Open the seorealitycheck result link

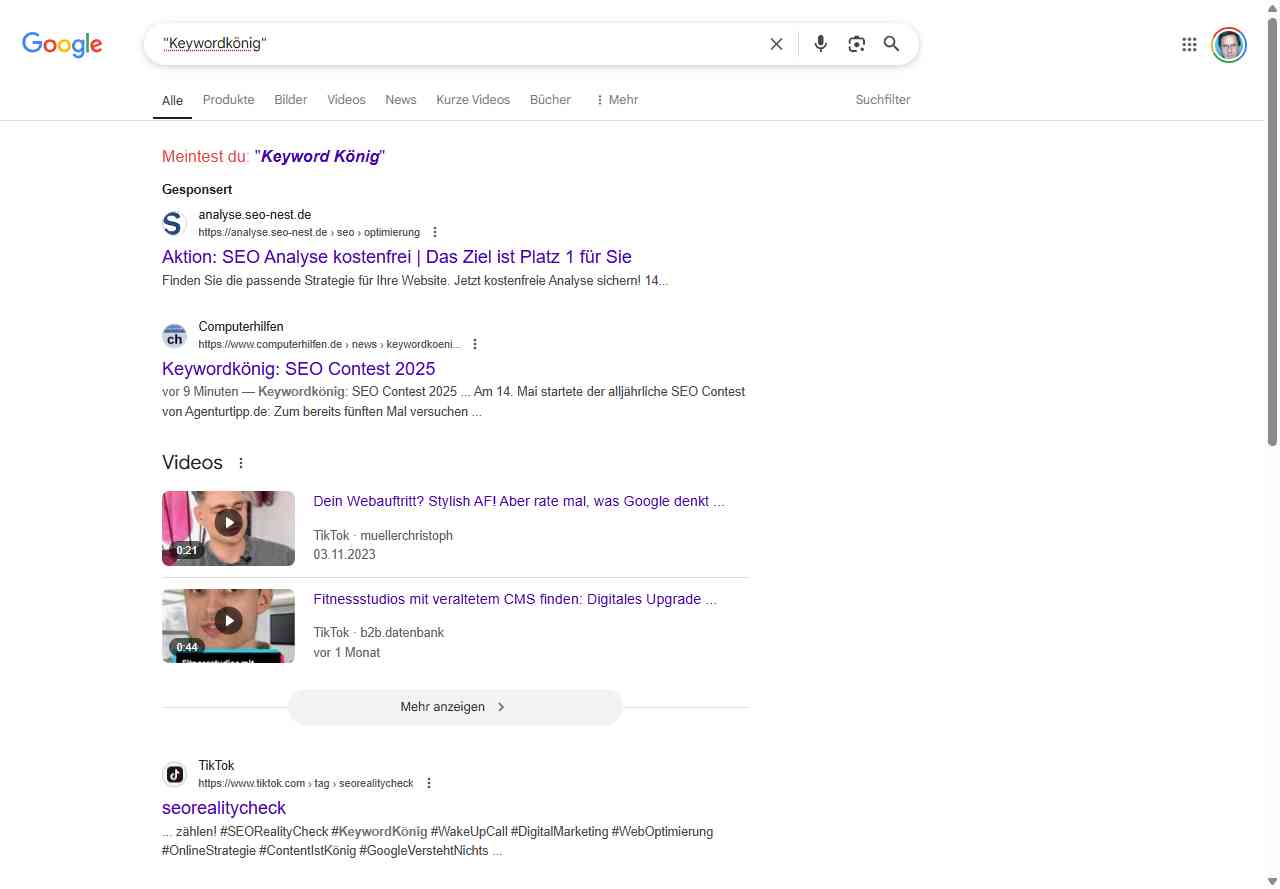(224, 808)
